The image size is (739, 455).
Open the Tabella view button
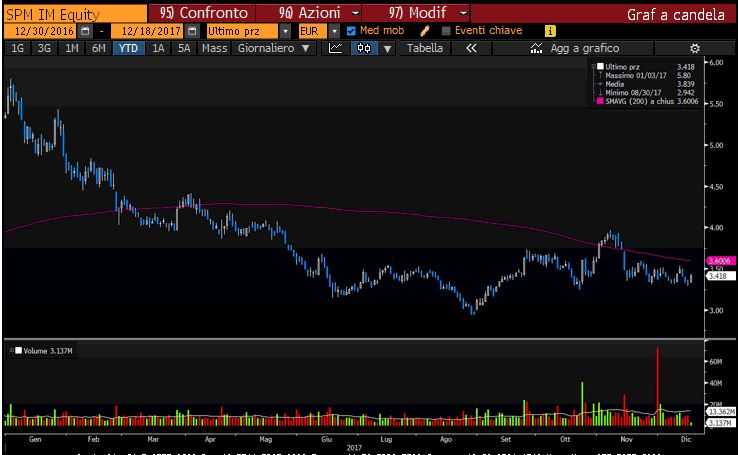click(x=425, y=48)
